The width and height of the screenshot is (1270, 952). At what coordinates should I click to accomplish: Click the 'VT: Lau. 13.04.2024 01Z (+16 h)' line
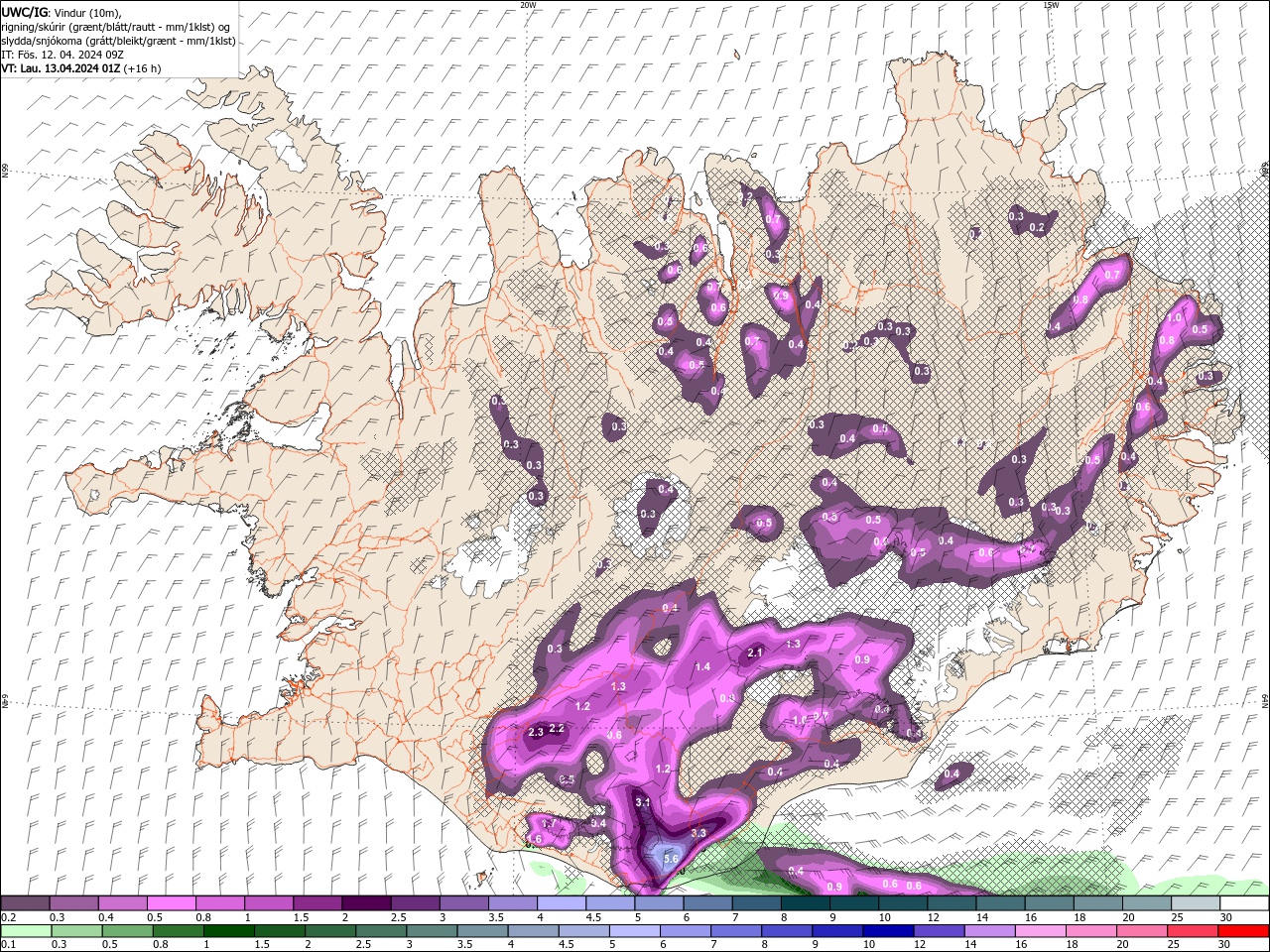[80, 68]
